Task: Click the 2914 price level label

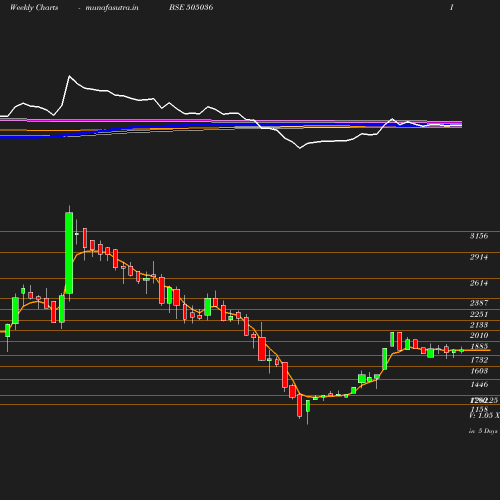Action: [x=479, y=257]
